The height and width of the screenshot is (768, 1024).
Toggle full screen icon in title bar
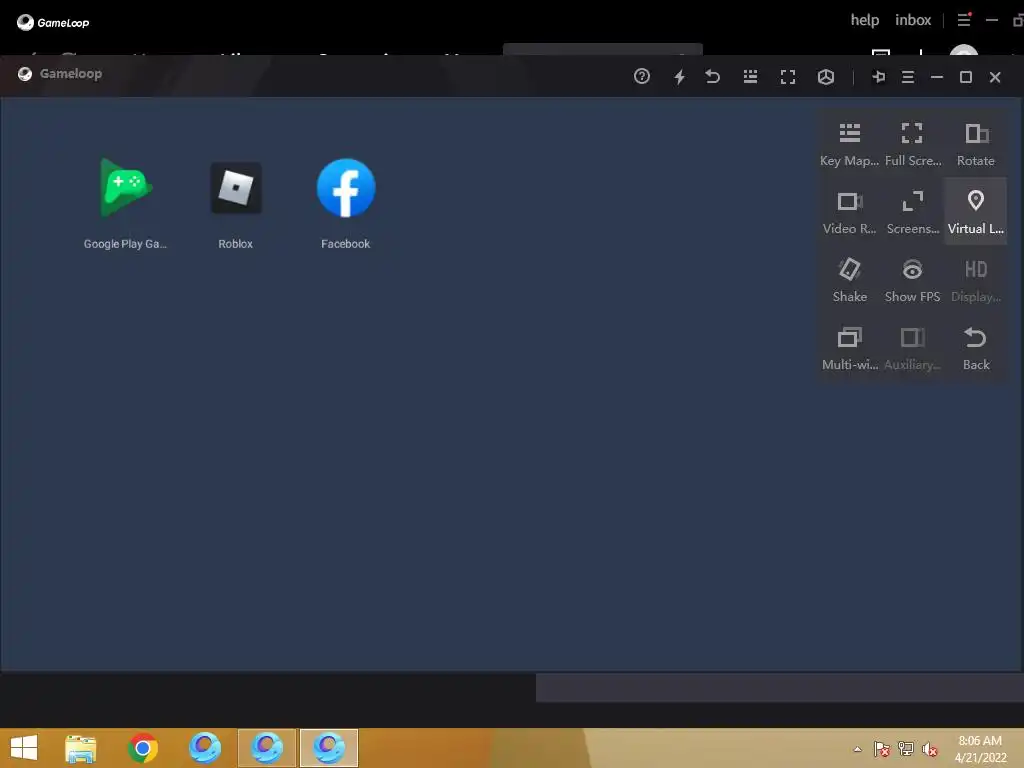(x=788, y=77)
